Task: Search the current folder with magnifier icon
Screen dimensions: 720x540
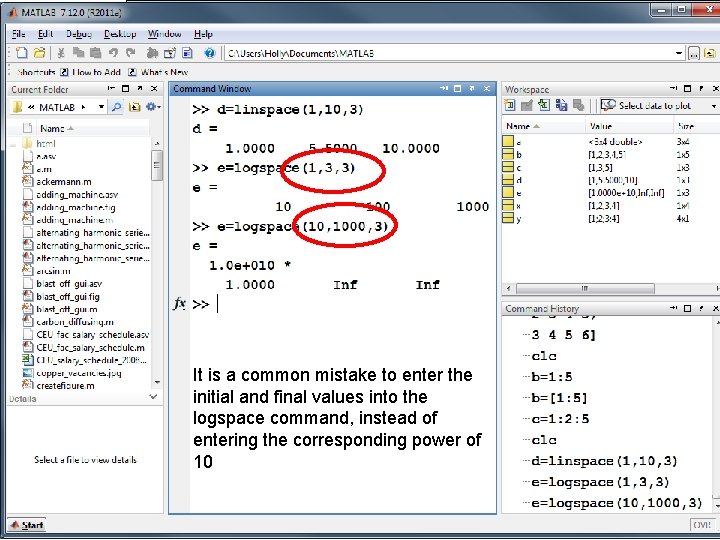Action: point(117,107)
